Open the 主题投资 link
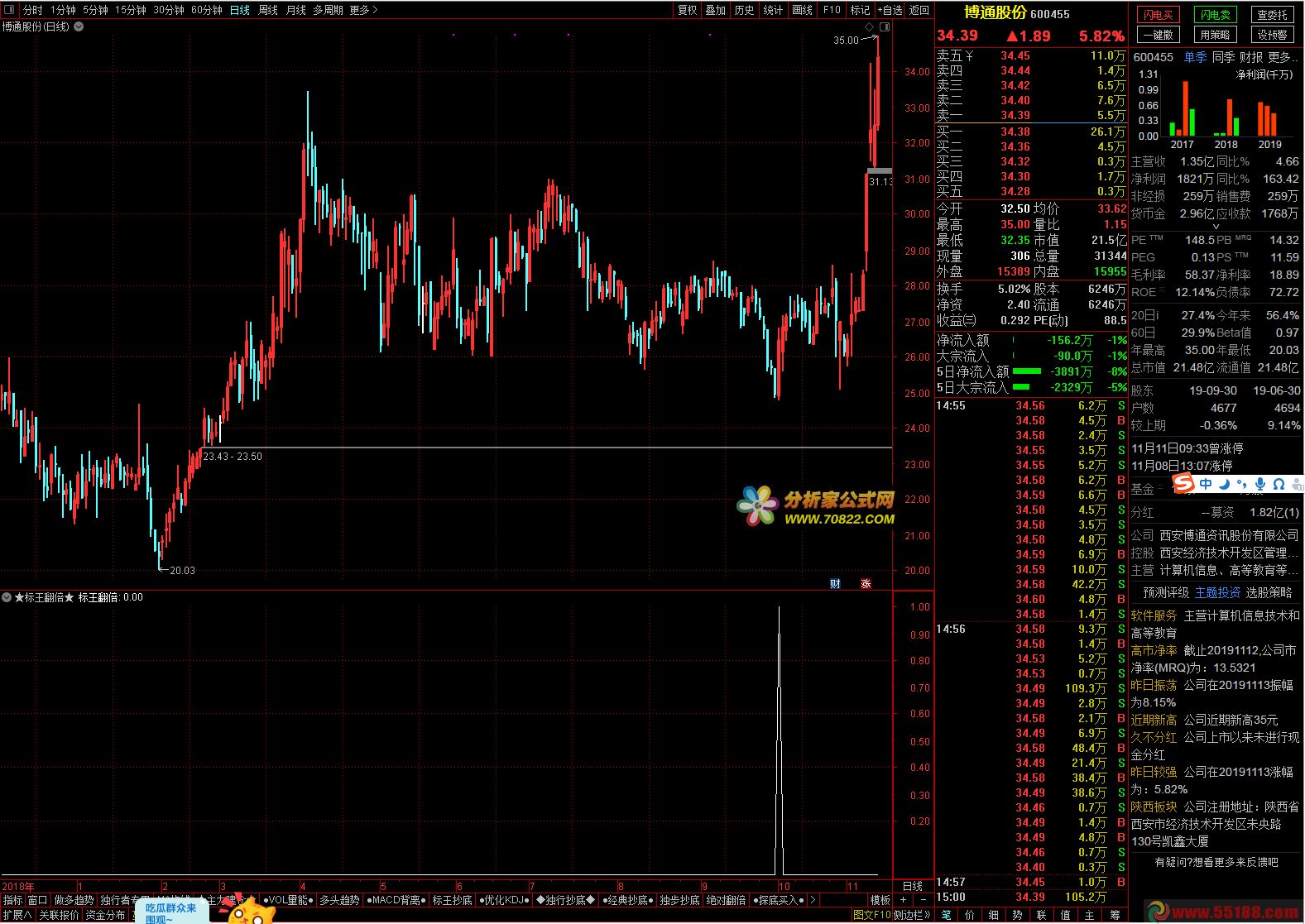This screenshot has height=924, width=1305. click(x=1217, y=593)
